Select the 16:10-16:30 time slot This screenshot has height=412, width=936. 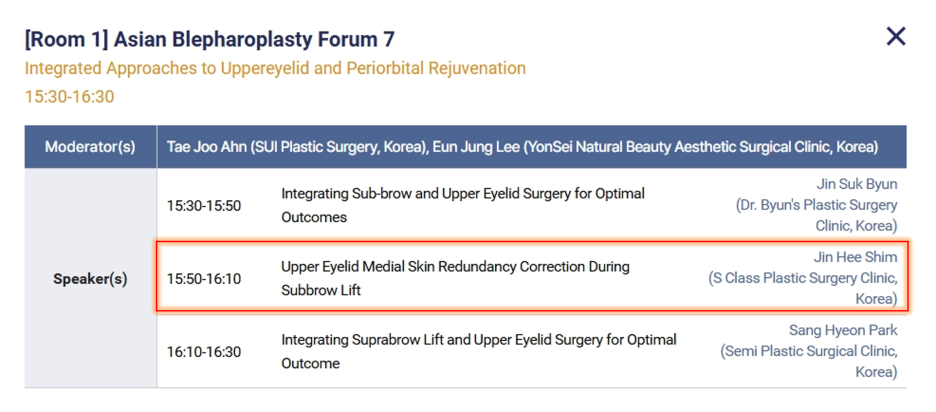click(x=204, y=352)
